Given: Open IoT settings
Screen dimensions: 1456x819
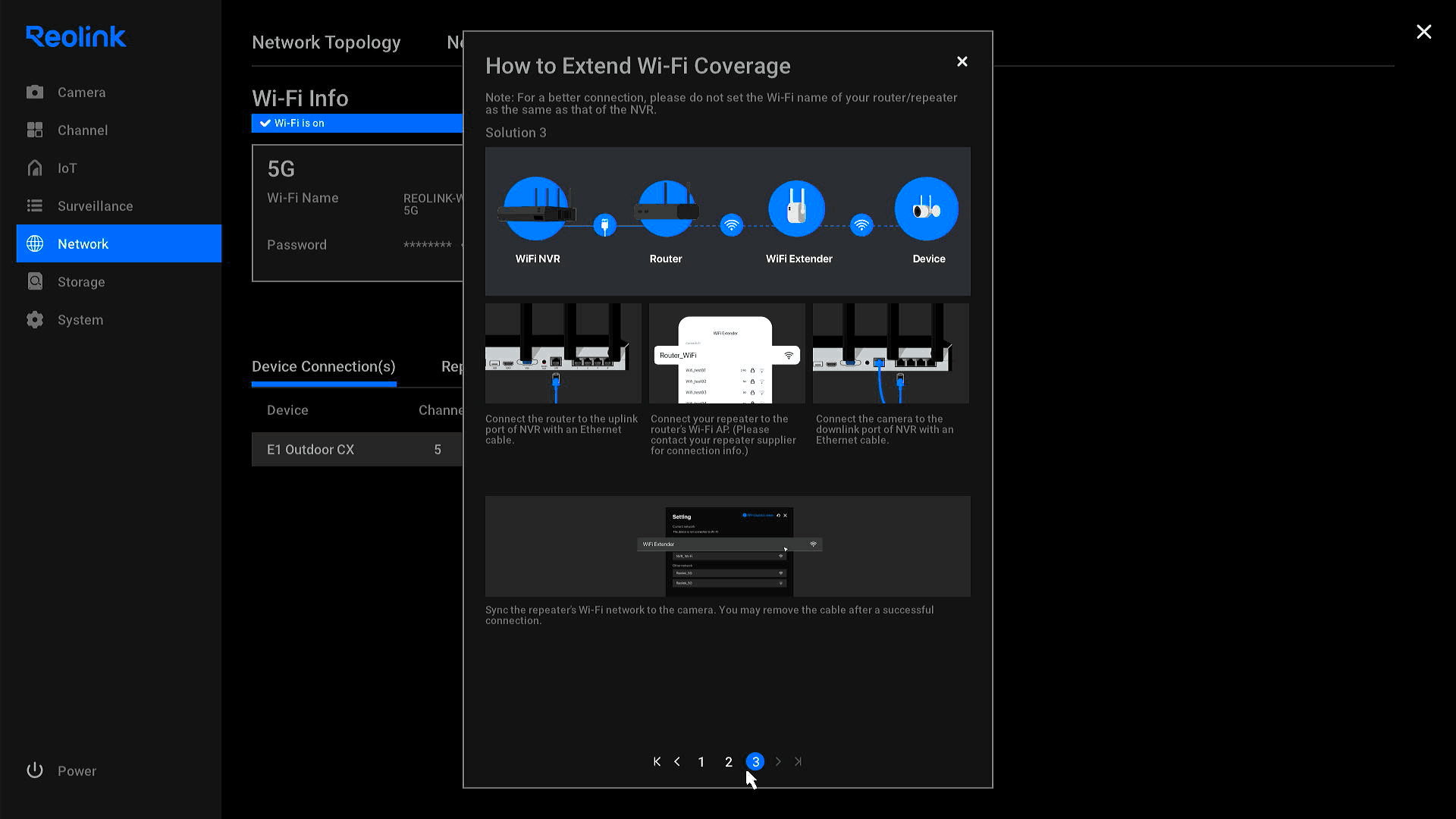Looking at the screenshot, I should 67,168.
